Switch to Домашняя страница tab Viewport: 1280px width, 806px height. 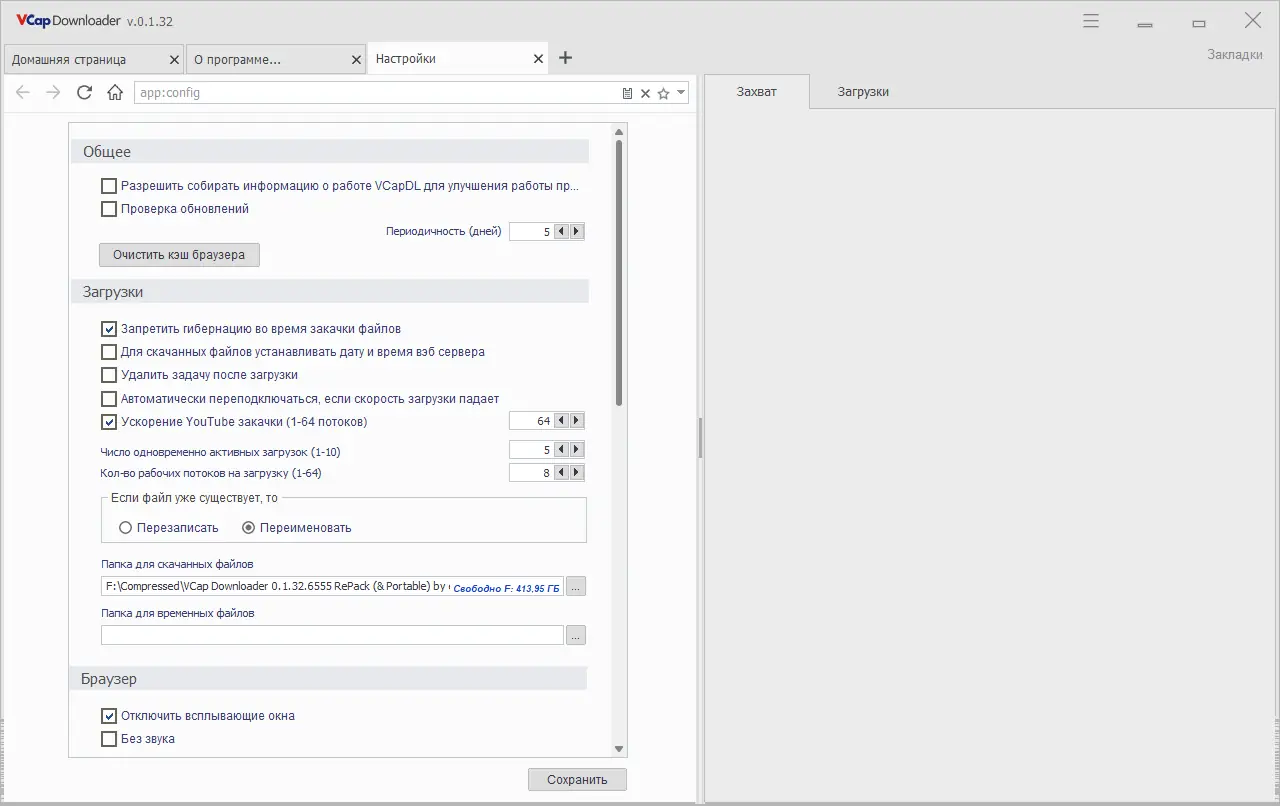click(94, 59)
